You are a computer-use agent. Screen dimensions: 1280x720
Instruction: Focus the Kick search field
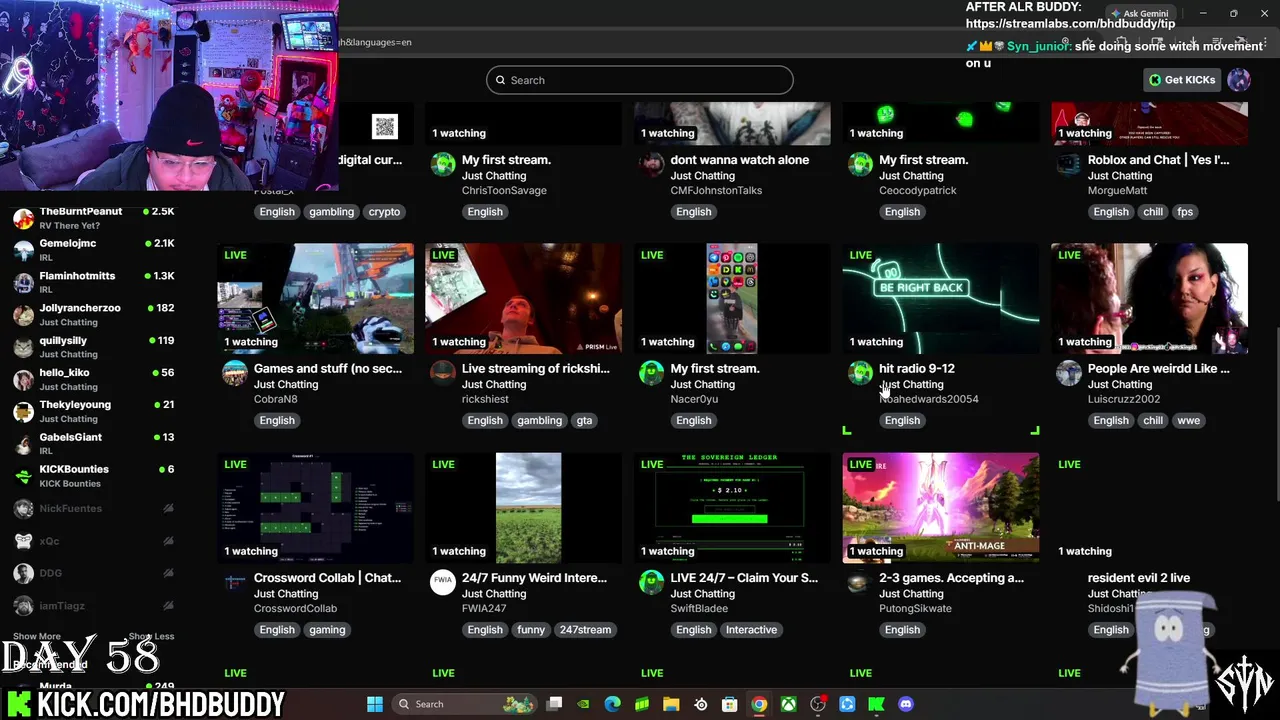pos(640,80)
